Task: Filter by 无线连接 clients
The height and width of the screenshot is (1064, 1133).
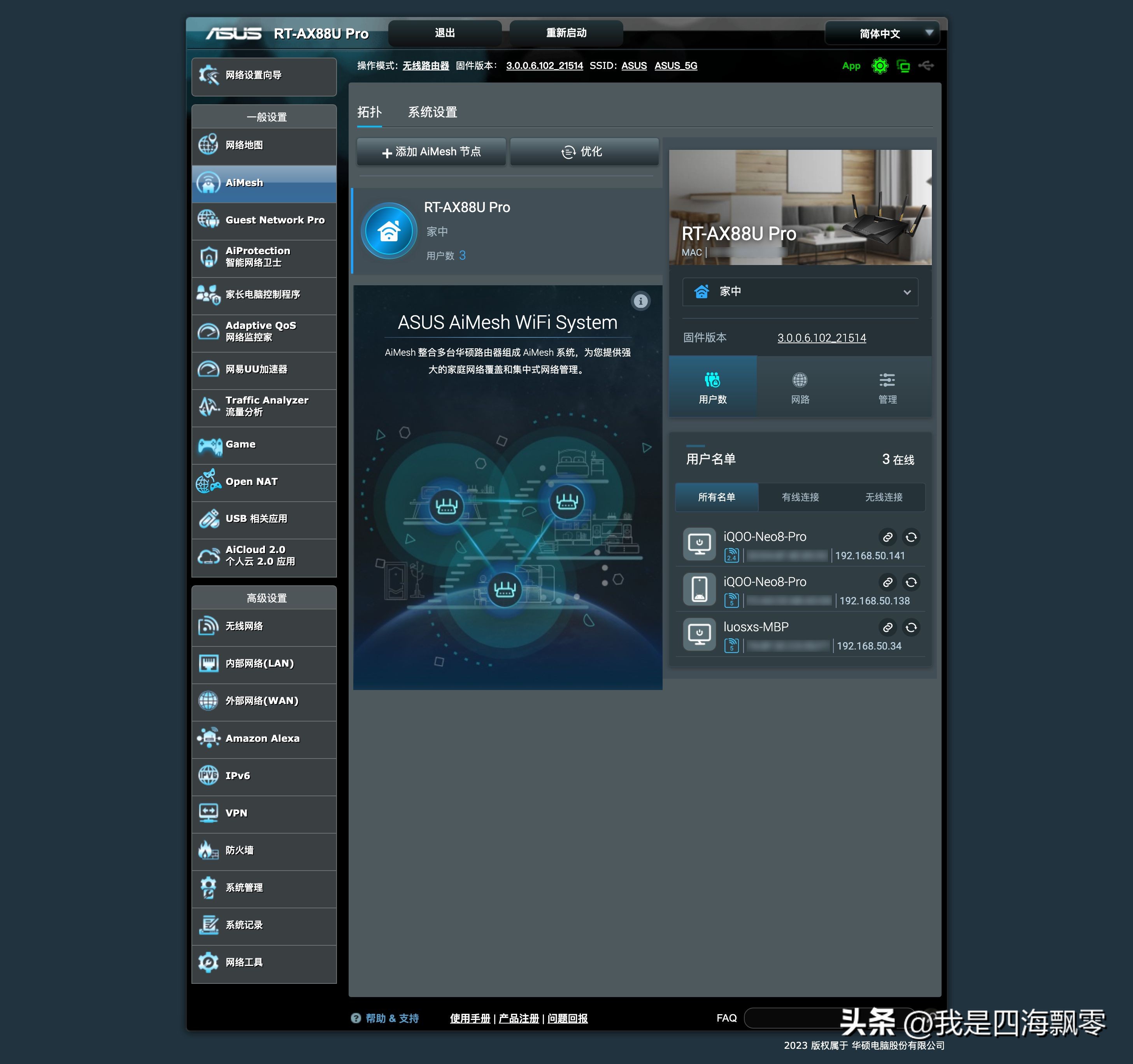Action: pos(883,497)
